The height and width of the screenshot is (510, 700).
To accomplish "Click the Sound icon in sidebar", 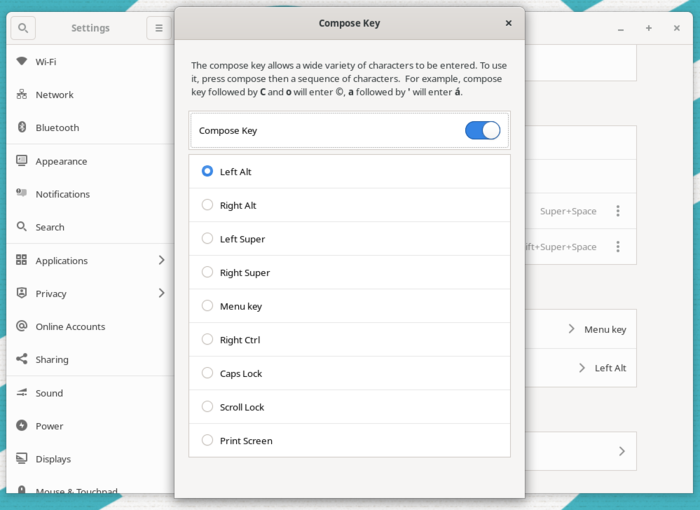I will (x=21, y=393).
